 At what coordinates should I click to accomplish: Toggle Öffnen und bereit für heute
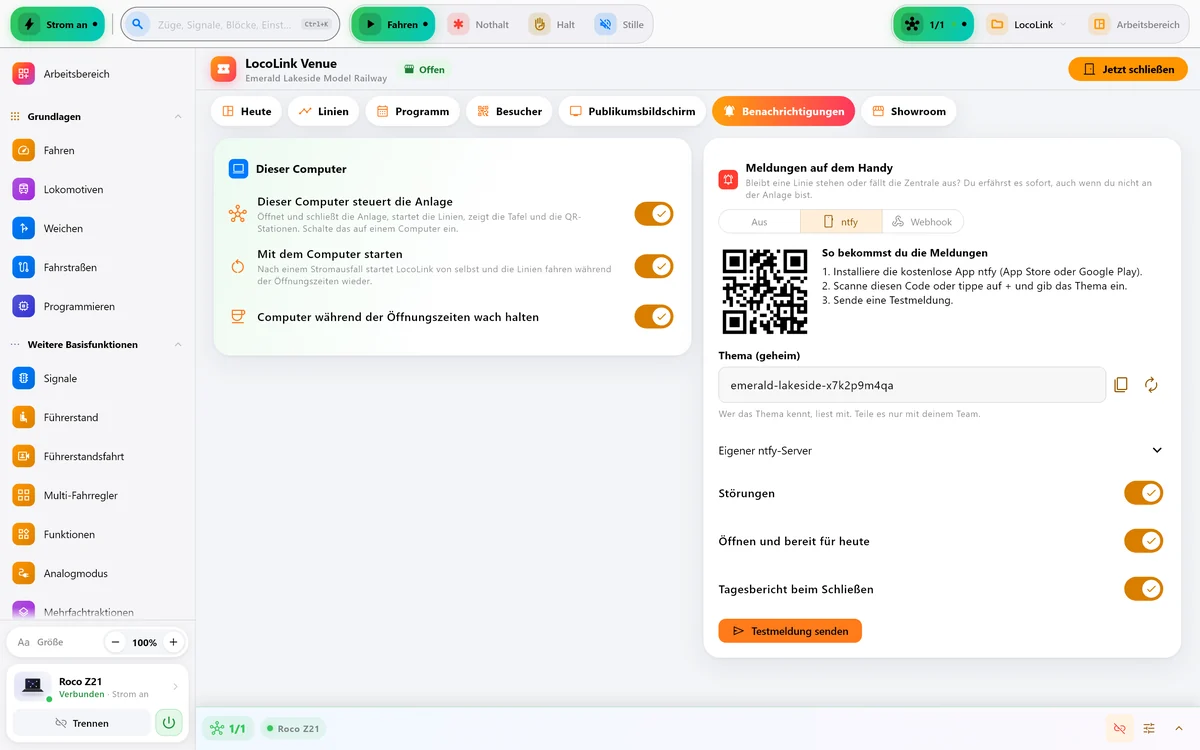click(1144, 541)
